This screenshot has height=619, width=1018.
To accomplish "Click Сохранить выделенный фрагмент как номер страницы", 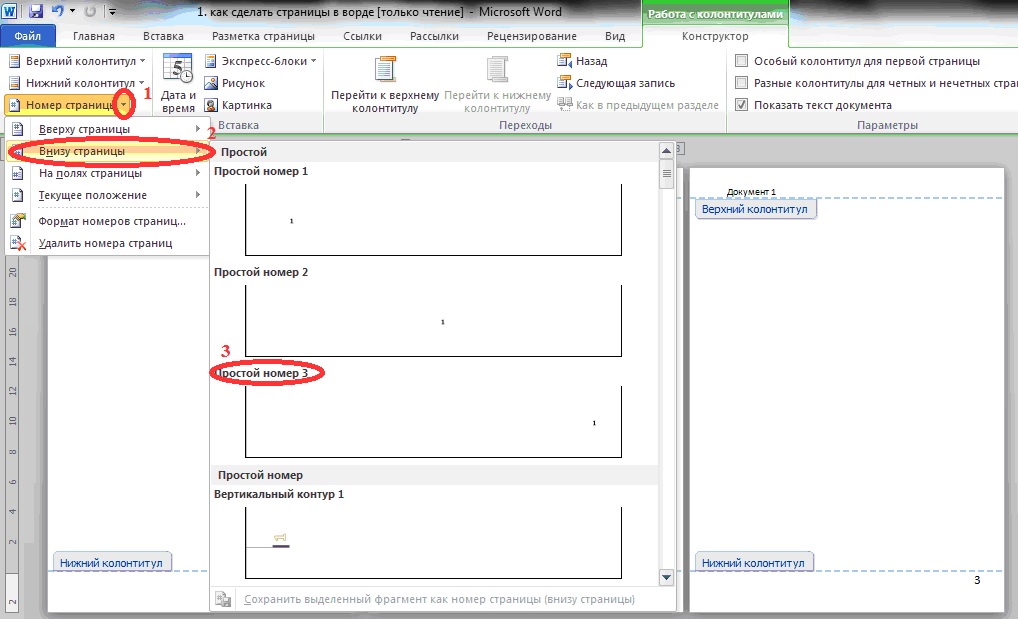I will pos(439,599).
